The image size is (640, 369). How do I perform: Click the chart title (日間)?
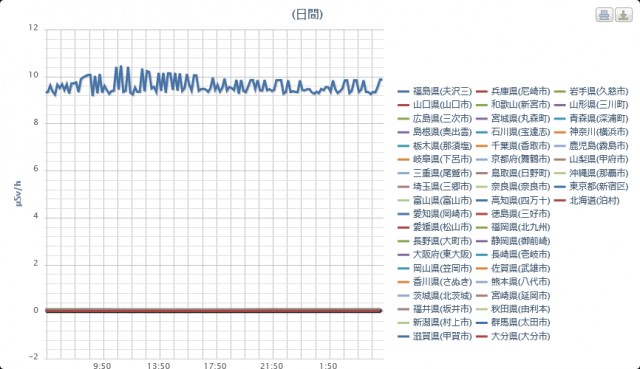(307, 15)
